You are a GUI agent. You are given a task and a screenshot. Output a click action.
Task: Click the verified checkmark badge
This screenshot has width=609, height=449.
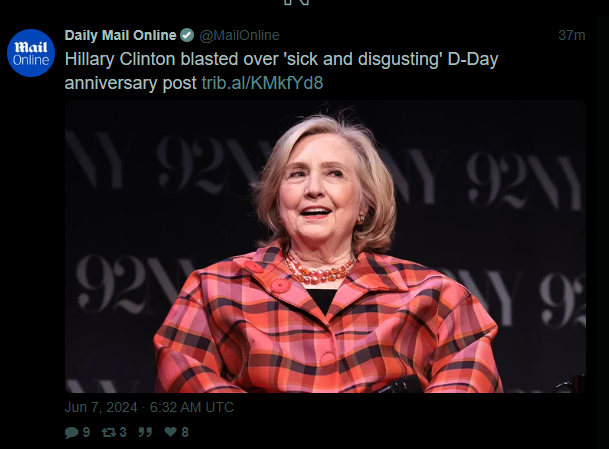pyautogui.click(x=187, y=35)
